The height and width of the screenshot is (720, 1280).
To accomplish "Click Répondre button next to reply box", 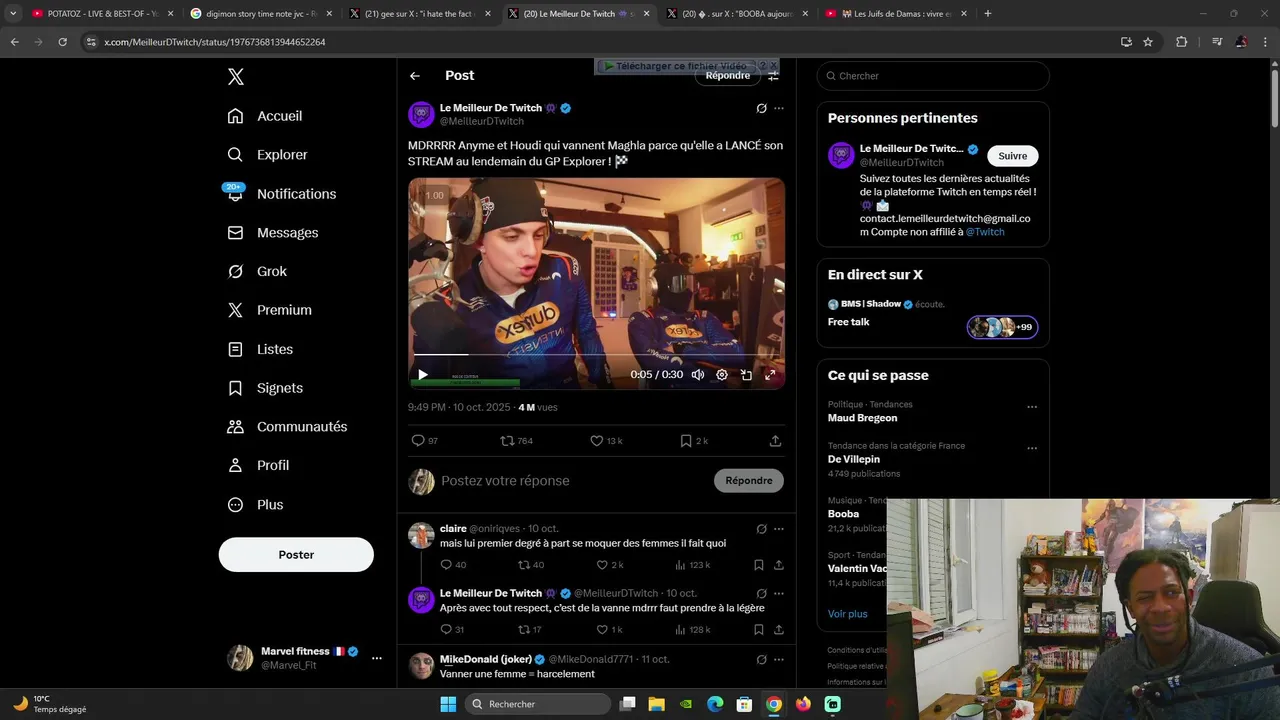I will [749, 481].
